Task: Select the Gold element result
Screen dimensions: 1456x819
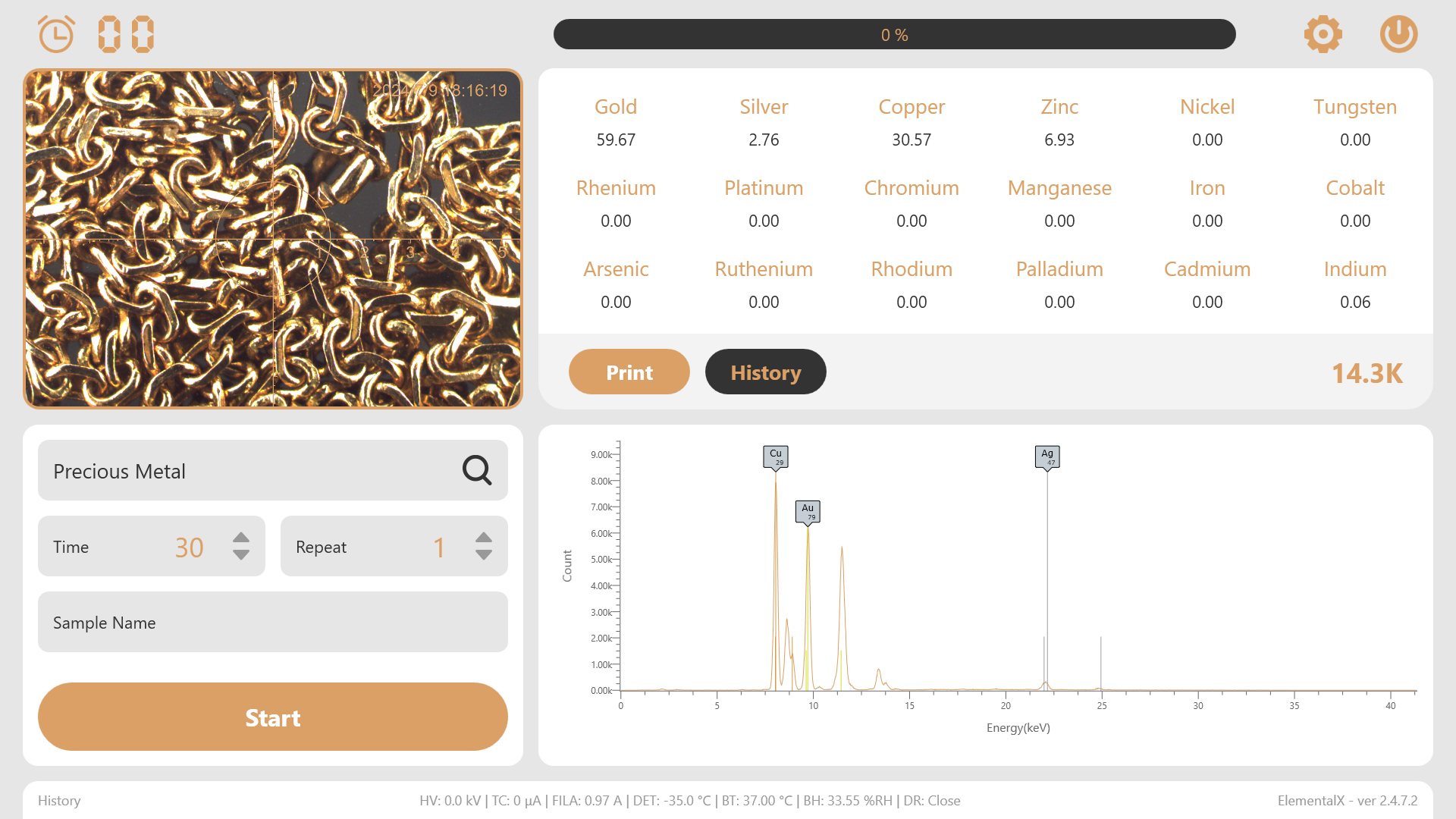Action: pyautogui.click(x=615, y=123)
